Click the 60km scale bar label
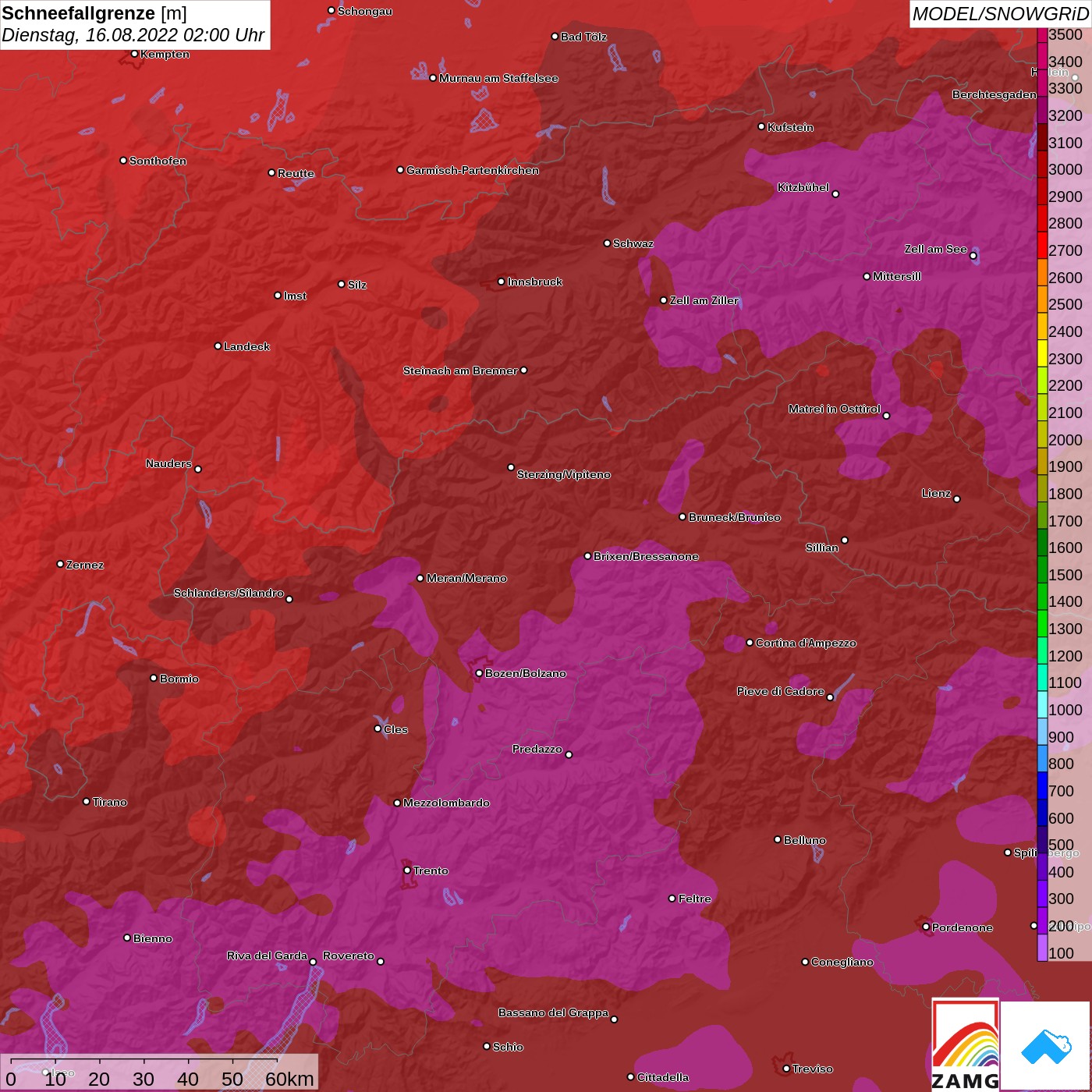 [x=289, y=1079]
